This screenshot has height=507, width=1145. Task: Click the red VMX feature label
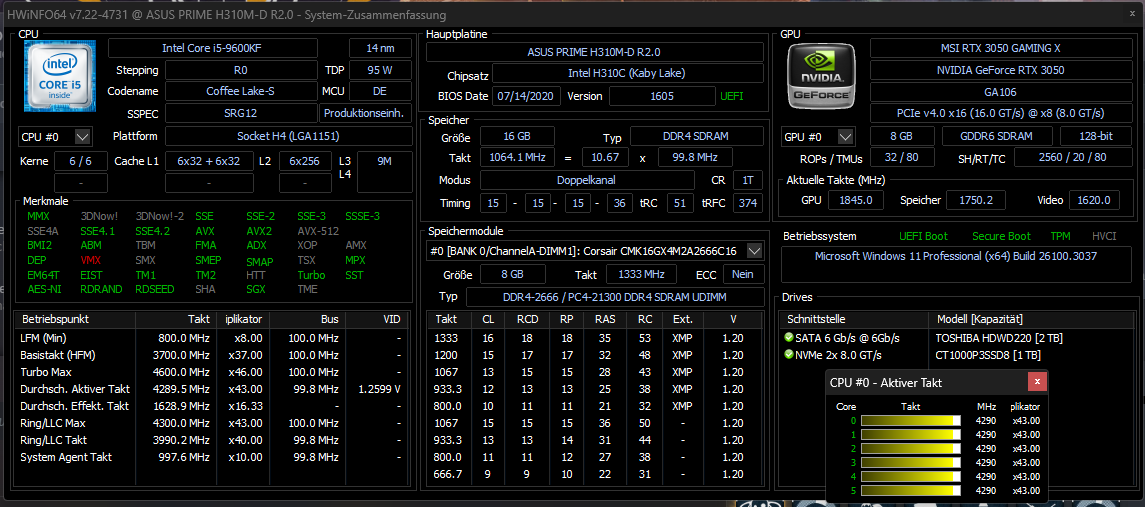(x=91, y=260)
